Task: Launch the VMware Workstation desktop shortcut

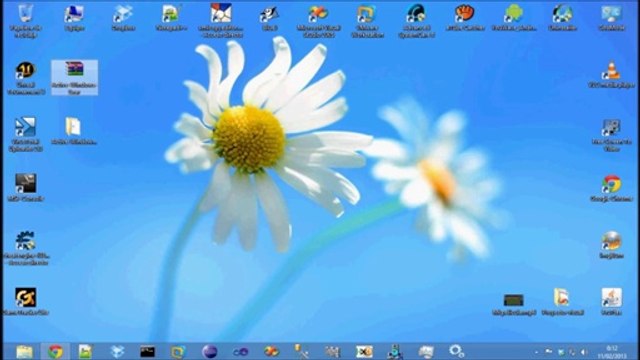Action: (x=367, y=20)
